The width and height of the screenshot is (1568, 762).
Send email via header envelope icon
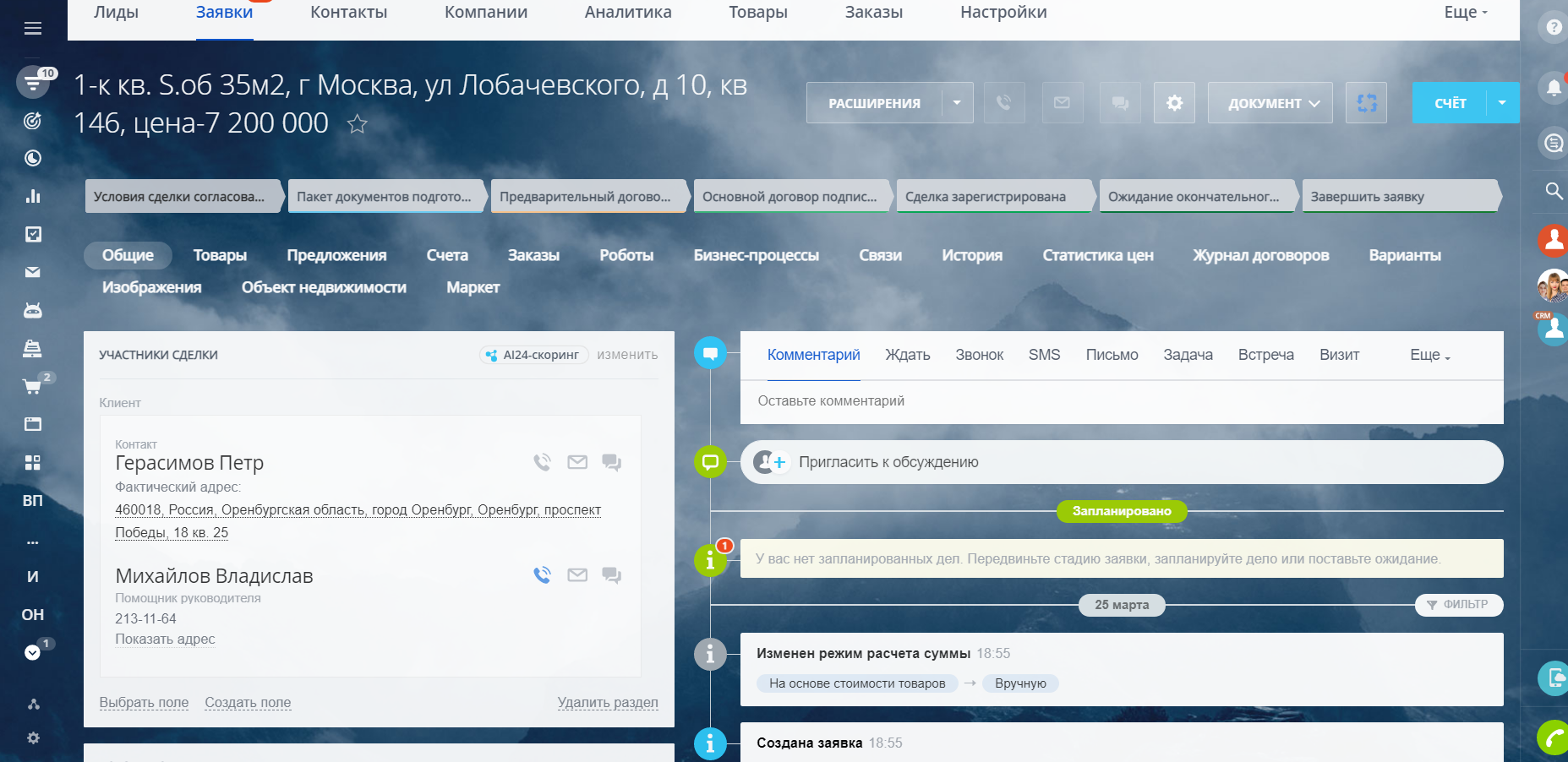pyautogui.click(x=1063, y=103)
